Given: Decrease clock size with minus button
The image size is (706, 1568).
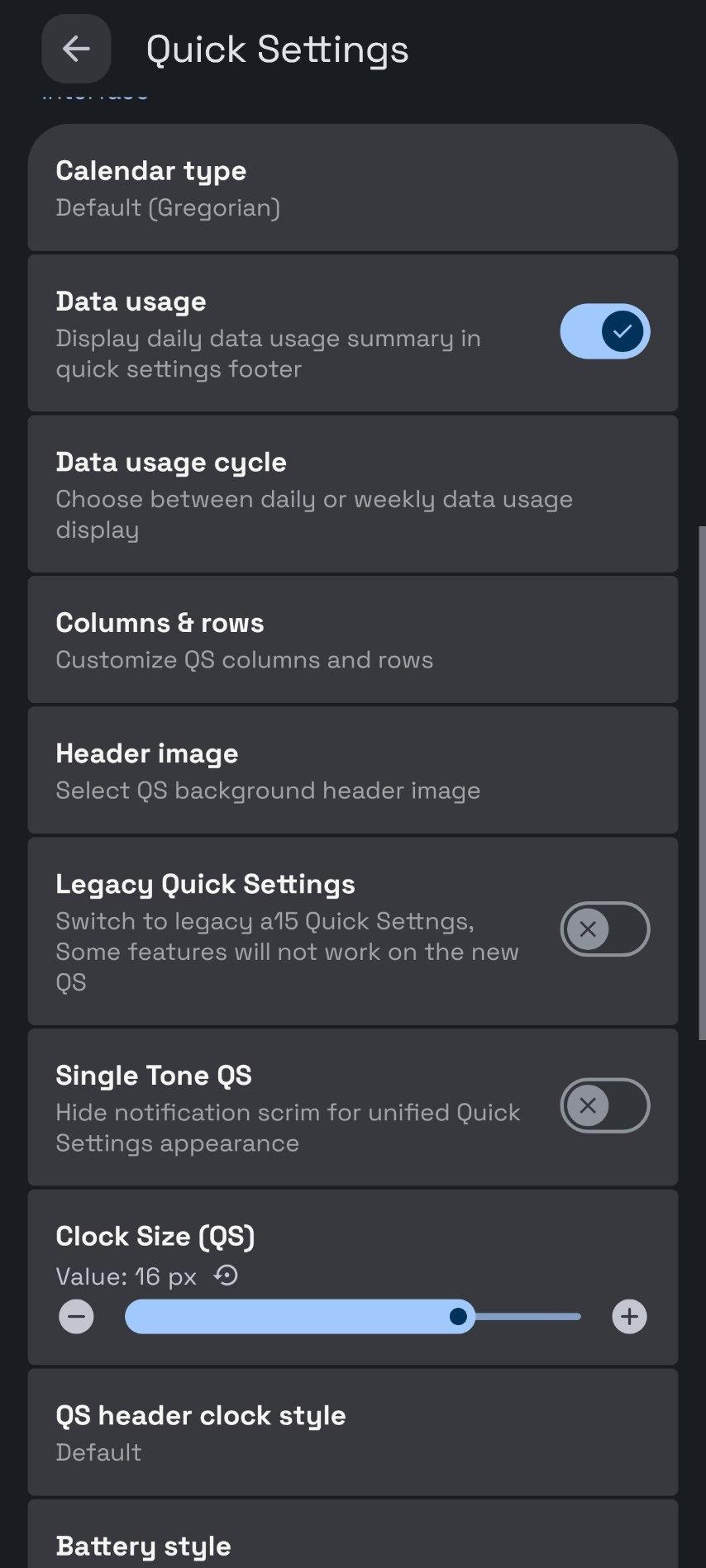Looking at the screenshot, I should 76,1316.
